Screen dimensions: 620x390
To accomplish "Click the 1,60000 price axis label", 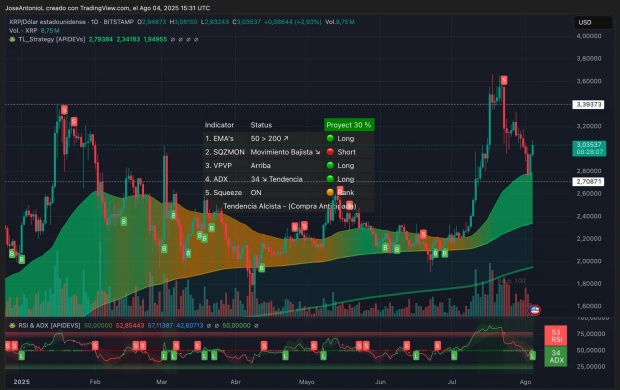I will 589,306.
